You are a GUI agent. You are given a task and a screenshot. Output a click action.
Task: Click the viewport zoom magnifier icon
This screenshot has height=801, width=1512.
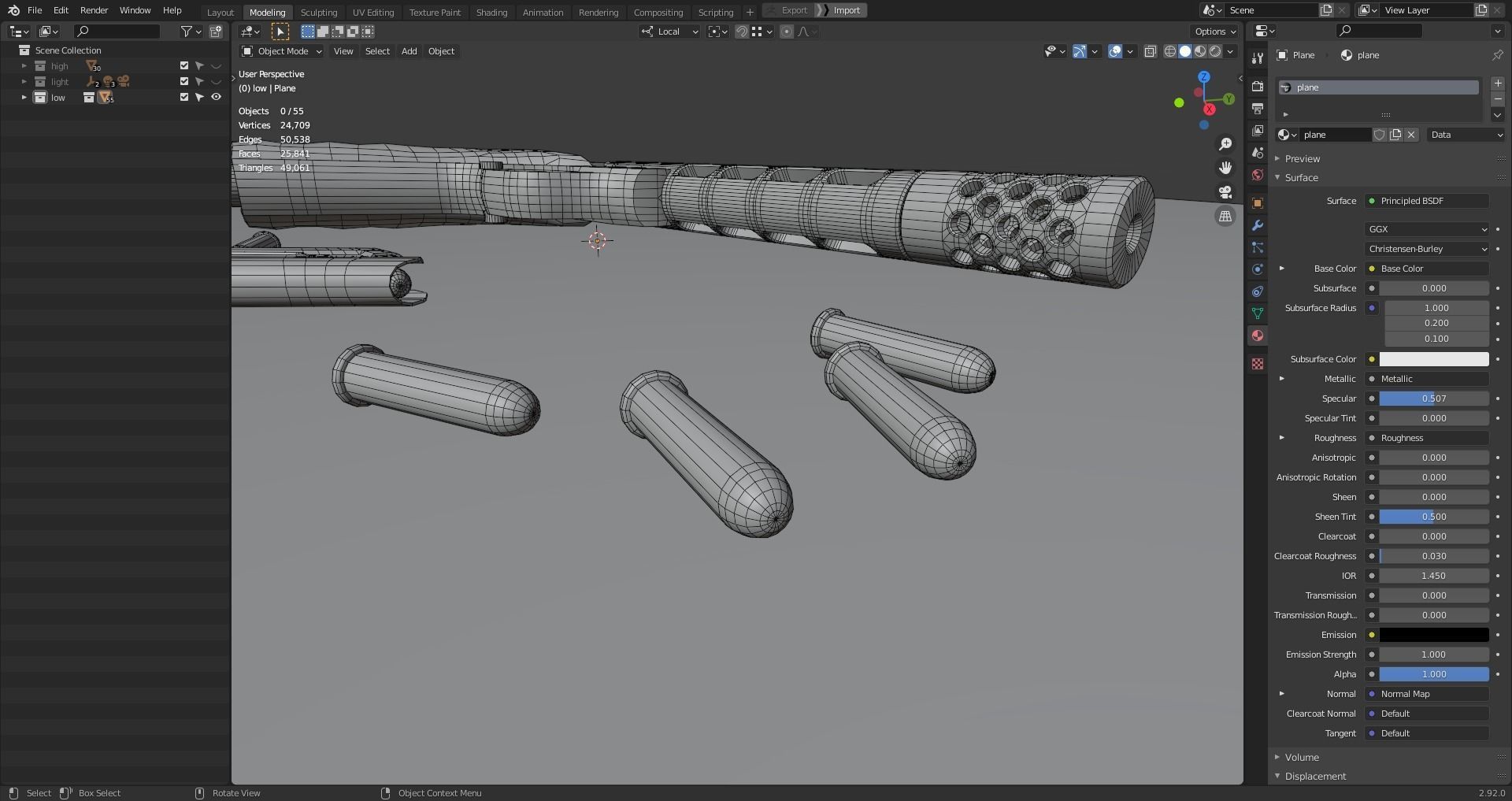pos(1225,144)
